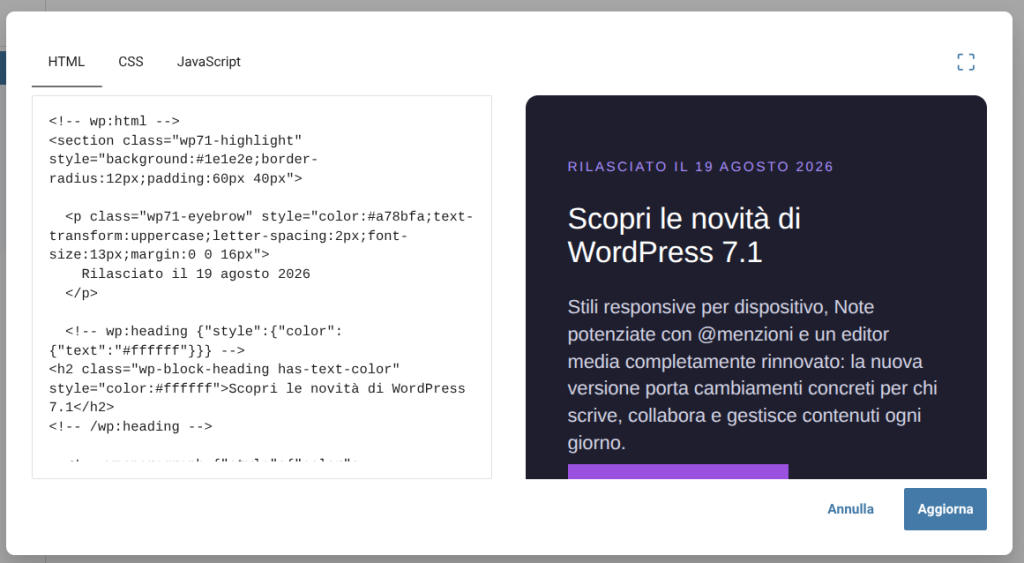This screenshot has height=563, width=1024.
Task: Click the '<!-- wp:heading {"style":{"color":' line
Action: click(x=203, y=331)
